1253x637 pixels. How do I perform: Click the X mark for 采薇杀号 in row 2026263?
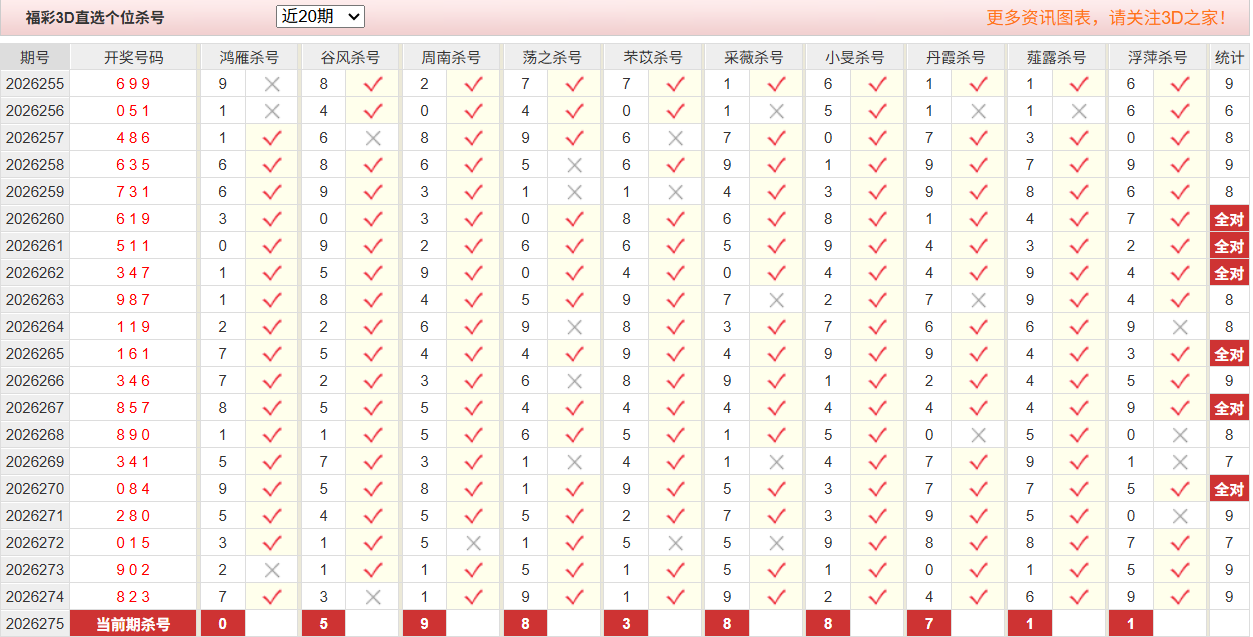coord(777,300)
